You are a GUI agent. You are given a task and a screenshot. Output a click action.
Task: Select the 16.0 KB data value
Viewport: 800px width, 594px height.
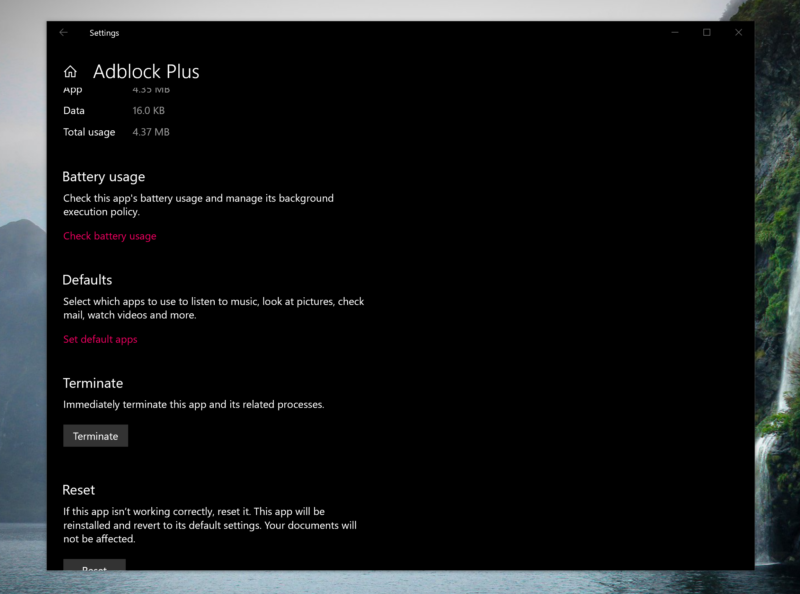click(x=148, y=110)
